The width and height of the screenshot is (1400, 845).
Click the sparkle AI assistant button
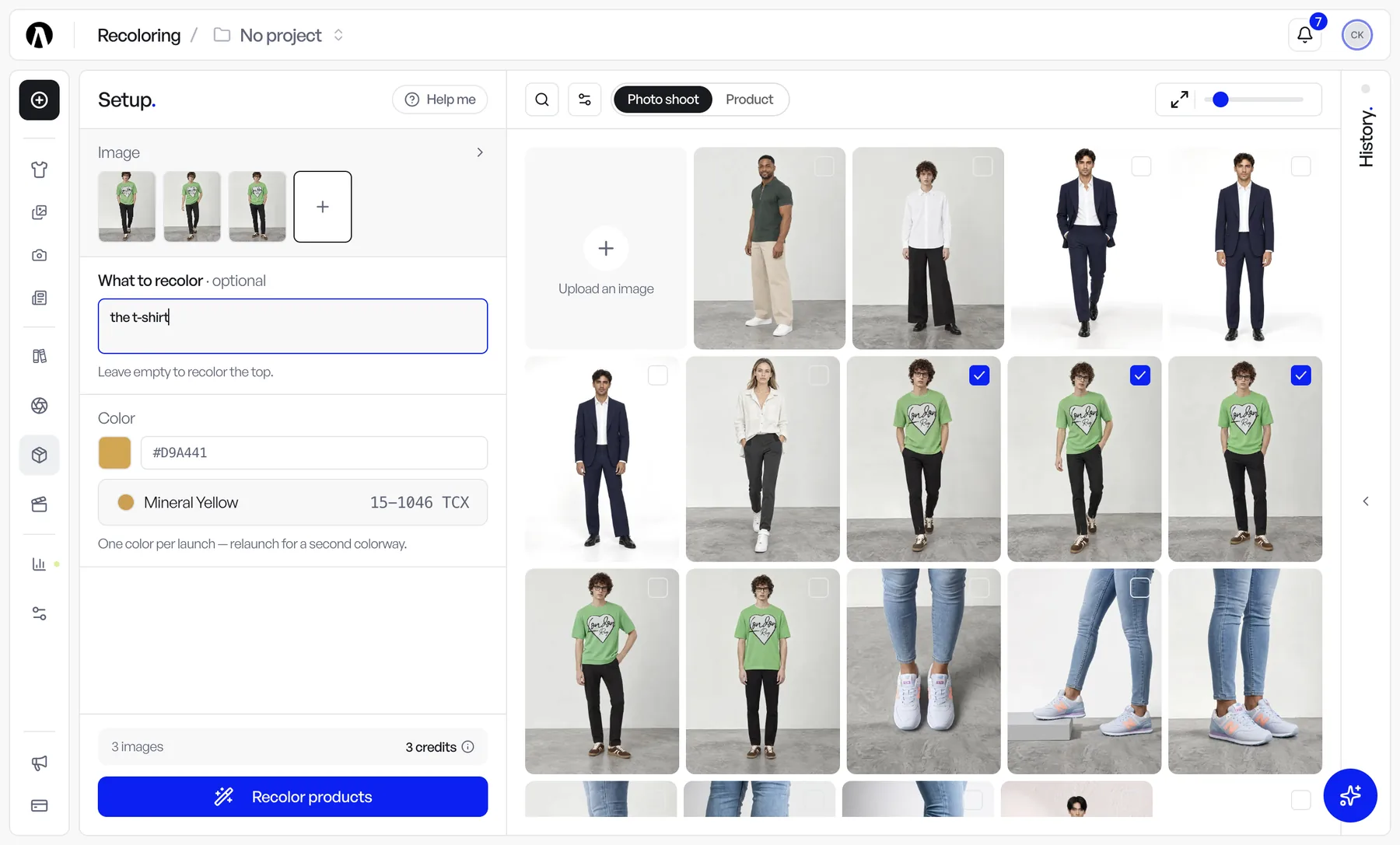click(1350, 795)
